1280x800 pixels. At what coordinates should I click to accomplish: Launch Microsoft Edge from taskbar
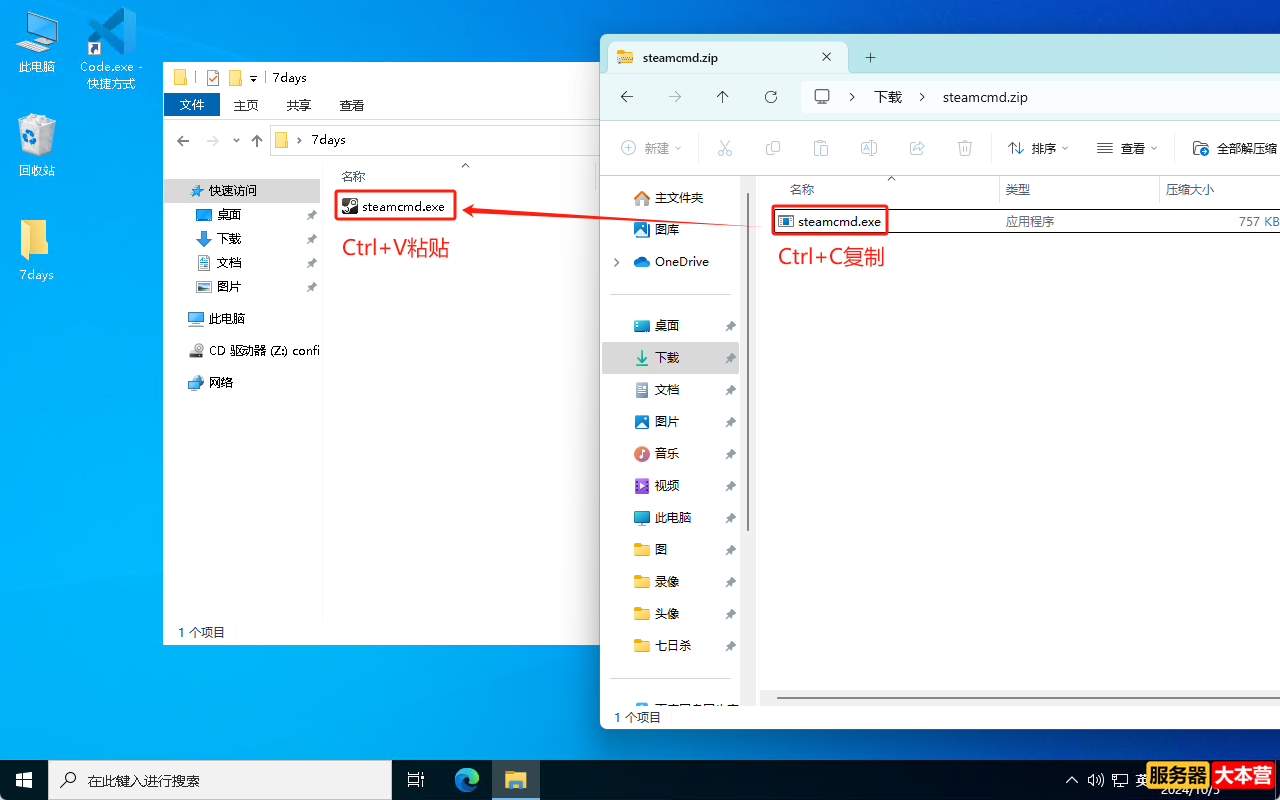click(x=467, y=780)
